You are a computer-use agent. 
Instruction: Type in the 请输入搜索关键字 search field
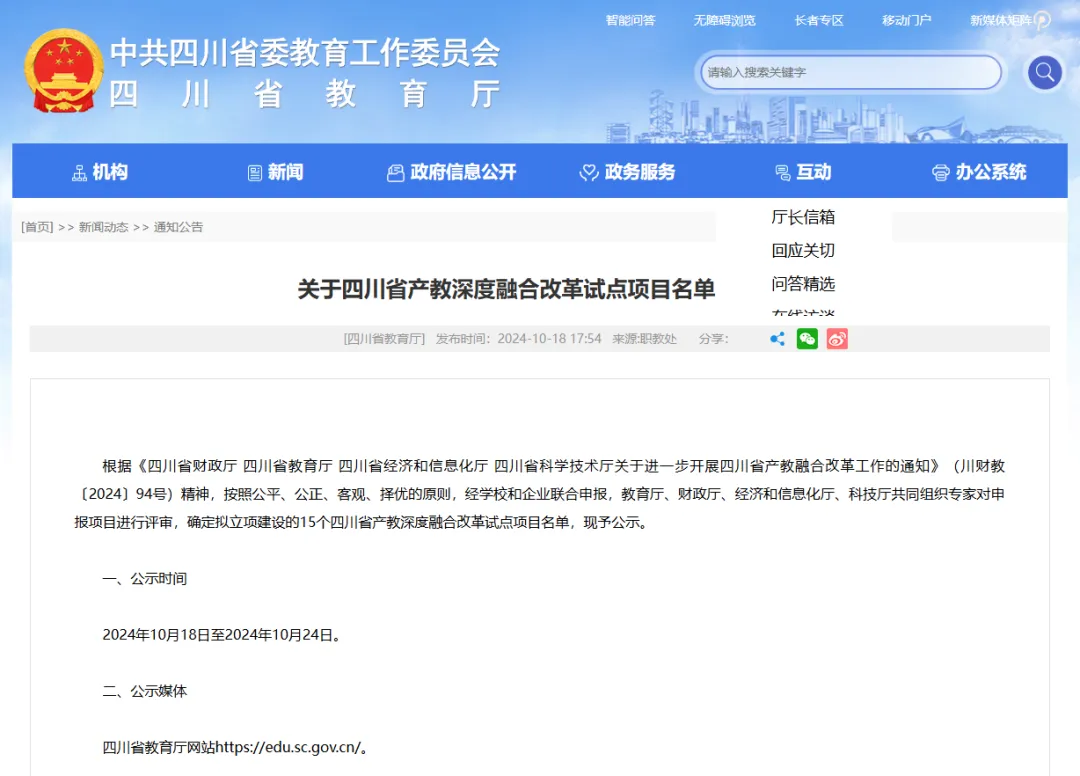[x=850, y=72]
